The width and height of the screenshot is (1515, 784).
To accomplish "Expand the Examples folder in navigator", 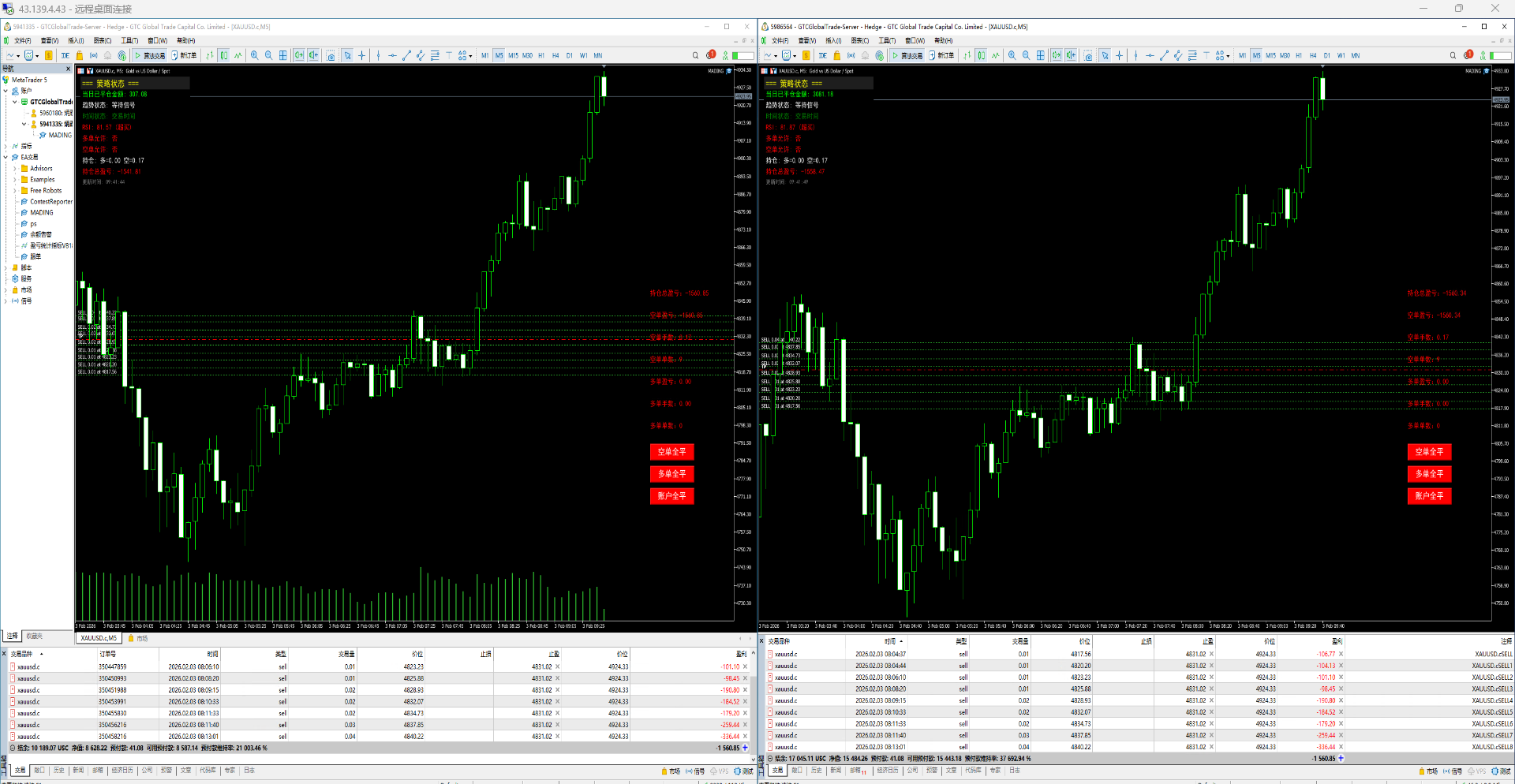I will pos(15,179).
